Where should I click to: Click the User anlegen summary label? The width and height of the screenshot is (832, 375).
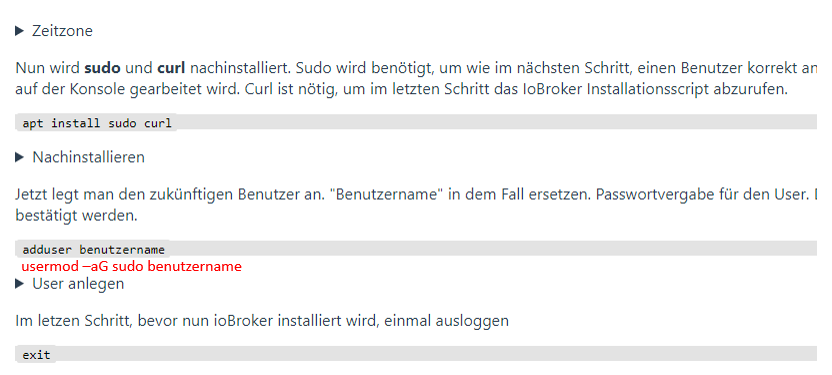(78, 284)
